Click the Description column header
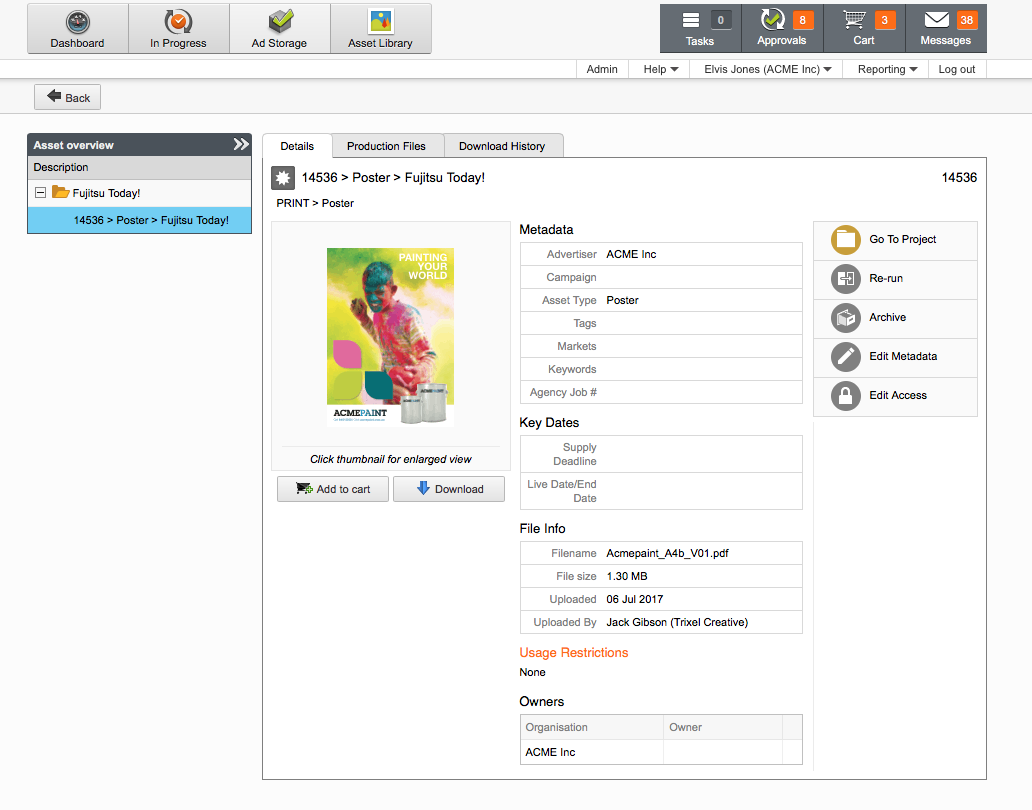Image resolution: width=1032 pixels, height=810 pixels. pos(140,167)
